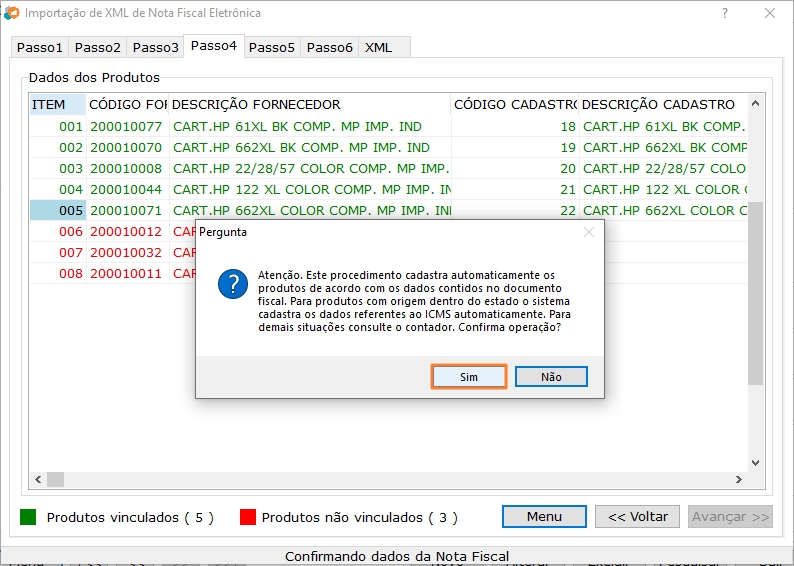The image size is (794, 566).
Task: Click the green Produtos vinculados swatch
Action: point(28,517)
